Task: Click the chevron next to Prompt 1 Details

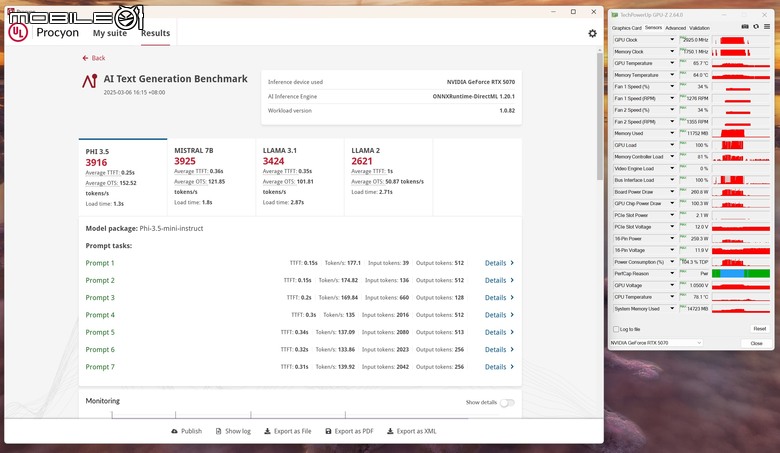Action: tap(512, 263)
